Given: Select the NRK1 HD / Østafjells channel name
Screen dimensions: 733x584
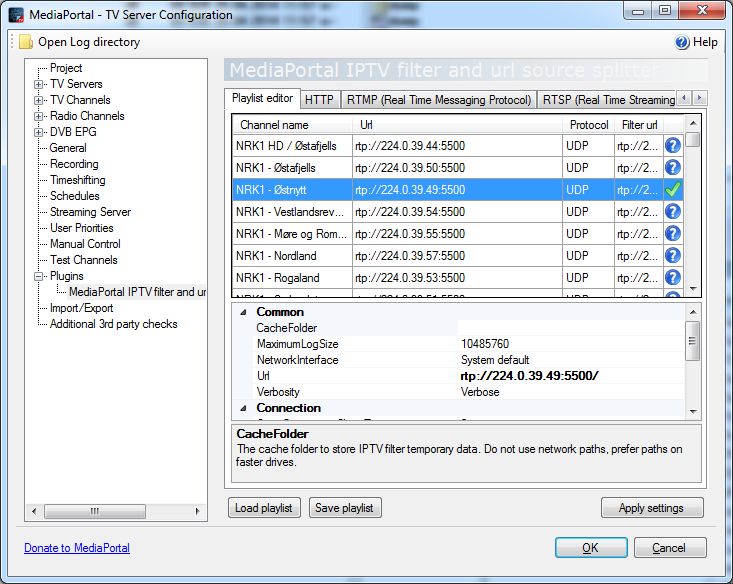Looking at the screenshot, I should tap(292, 146).
